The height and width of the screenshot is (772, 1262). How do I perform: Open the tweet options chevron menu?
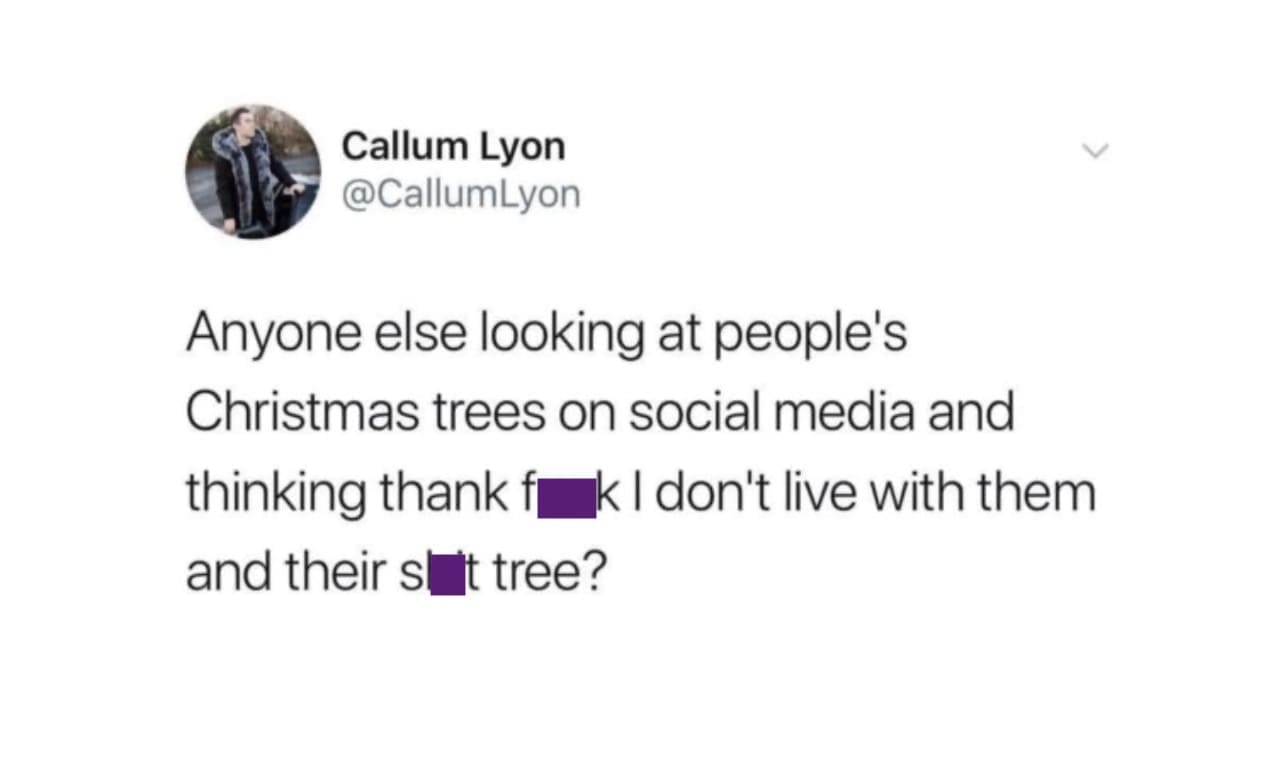point(1097,152)
